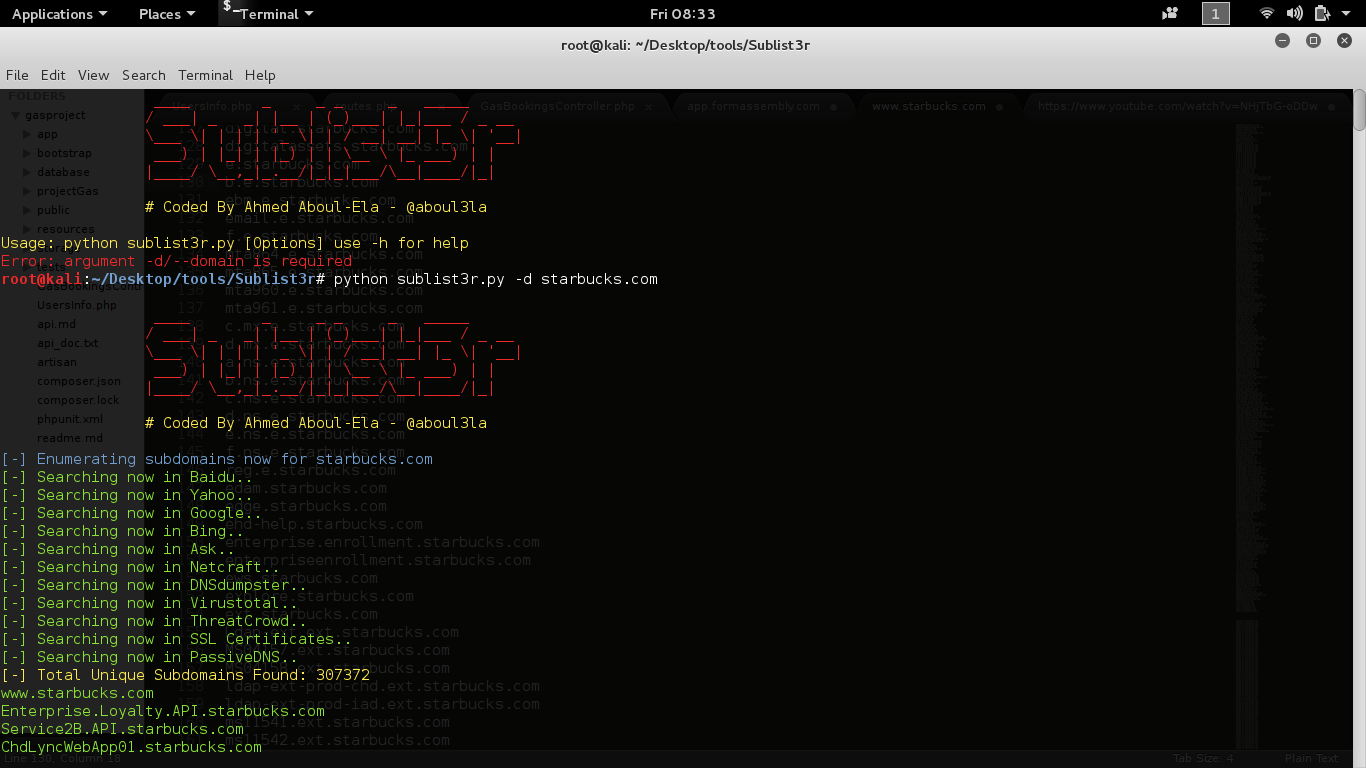Click the battery status icon
Viewport: 1366px width, 768px height.
click(x=1321, y=14)
